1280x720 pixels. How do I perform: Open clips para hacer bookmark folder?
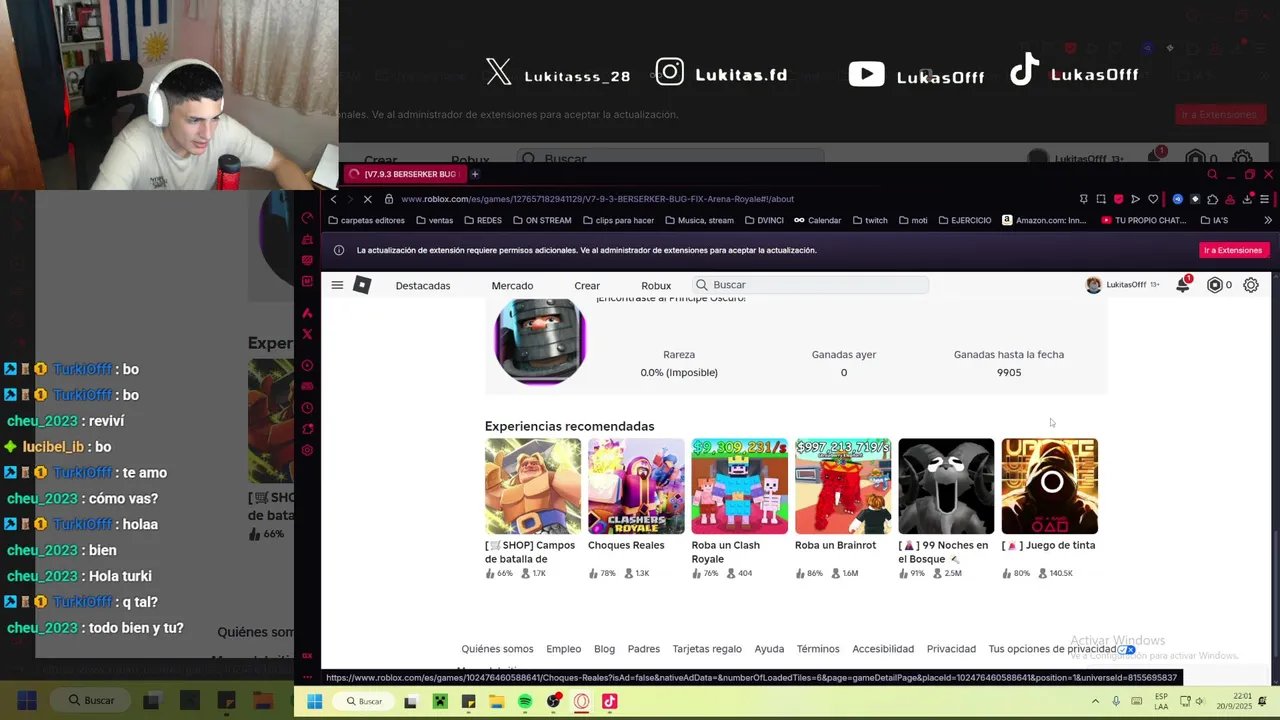[x=617, y=221]
